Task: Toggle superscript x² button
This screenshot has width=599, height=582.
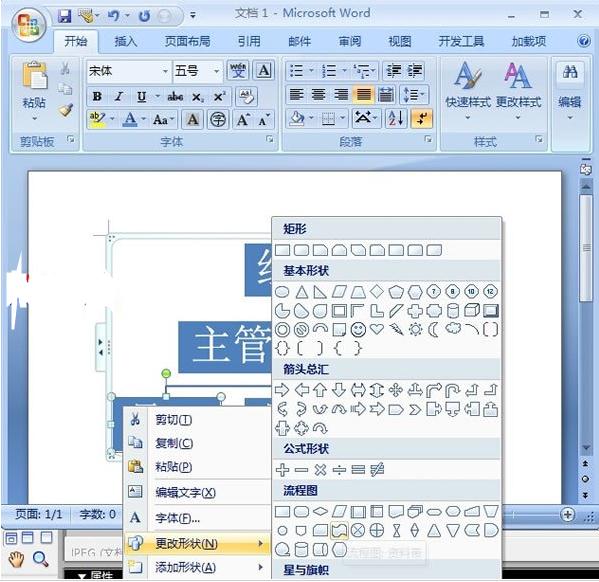Action: [219, 96]
